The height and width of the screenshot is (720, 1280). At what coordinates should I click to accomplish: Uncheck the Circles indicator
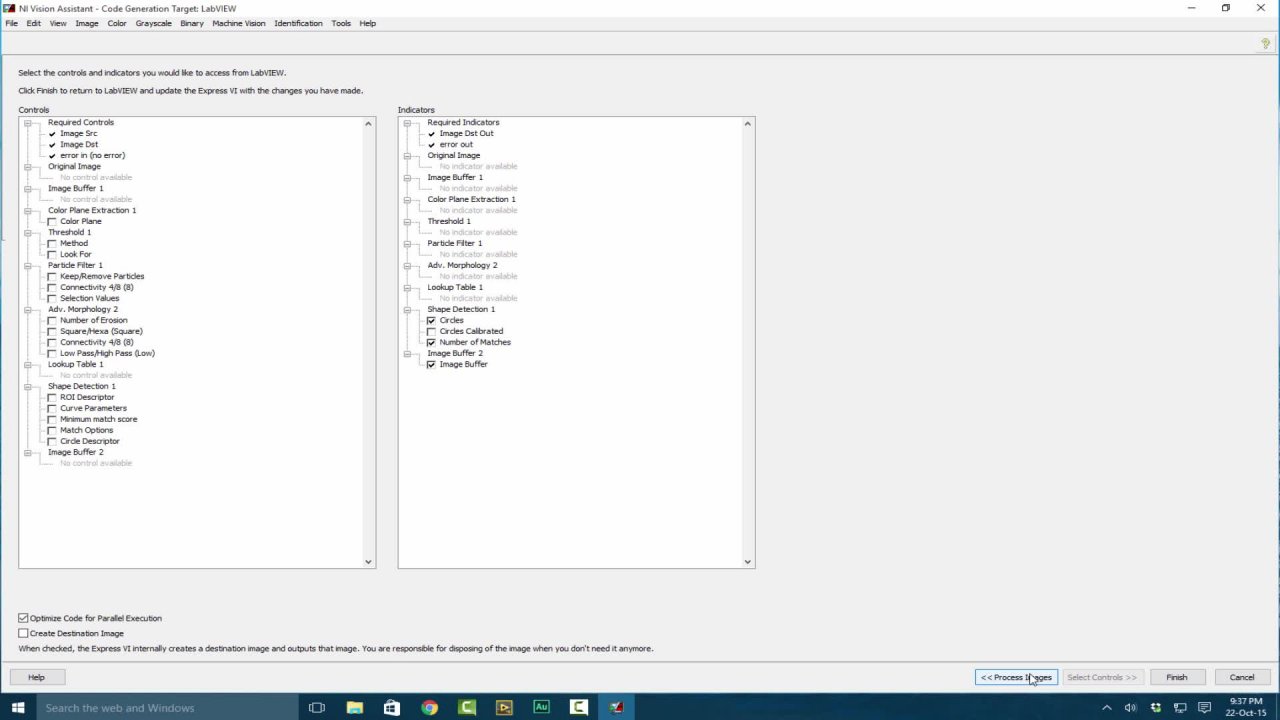431,320
